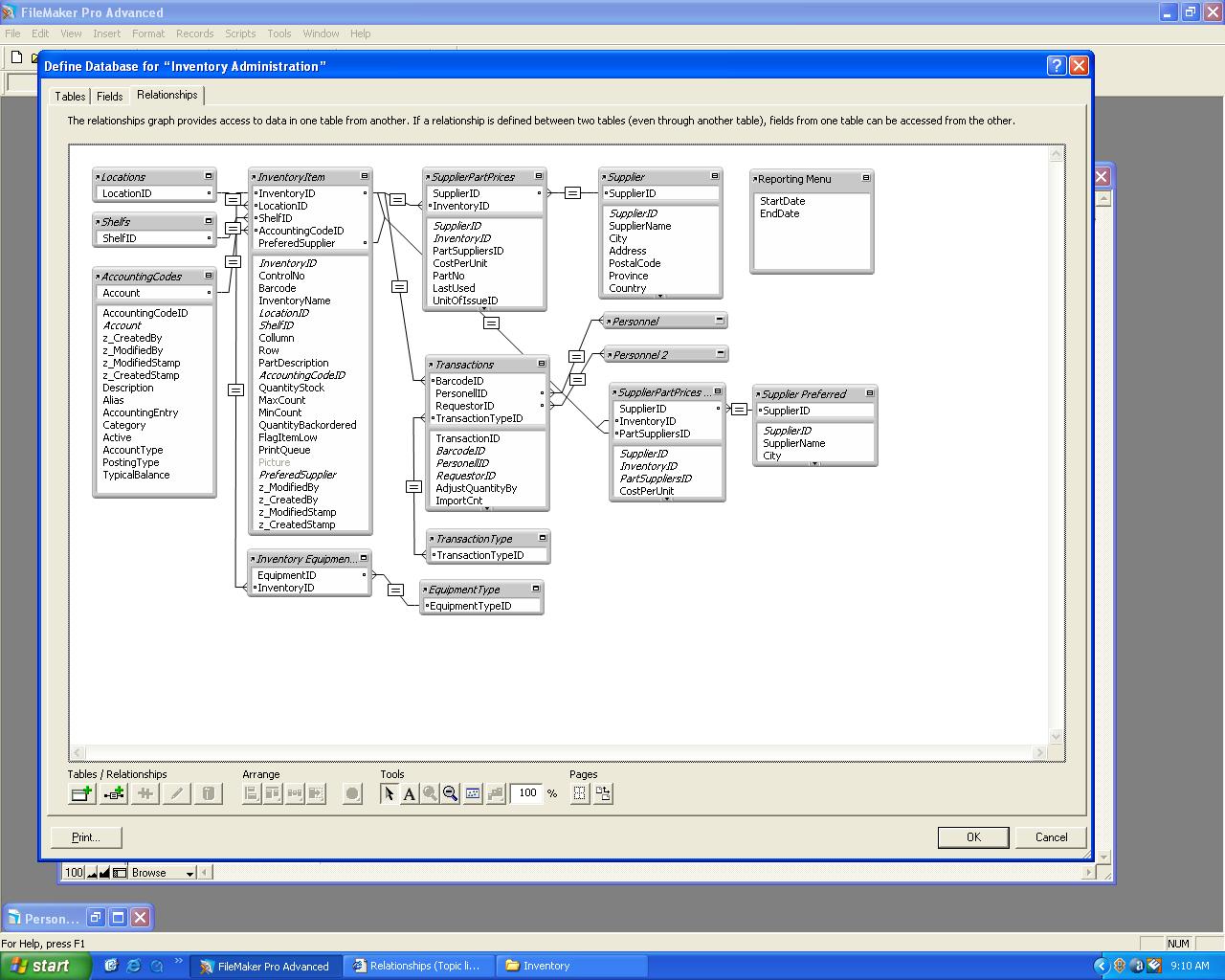
Task: Open the Scripts menu
Action: [240, 33]
